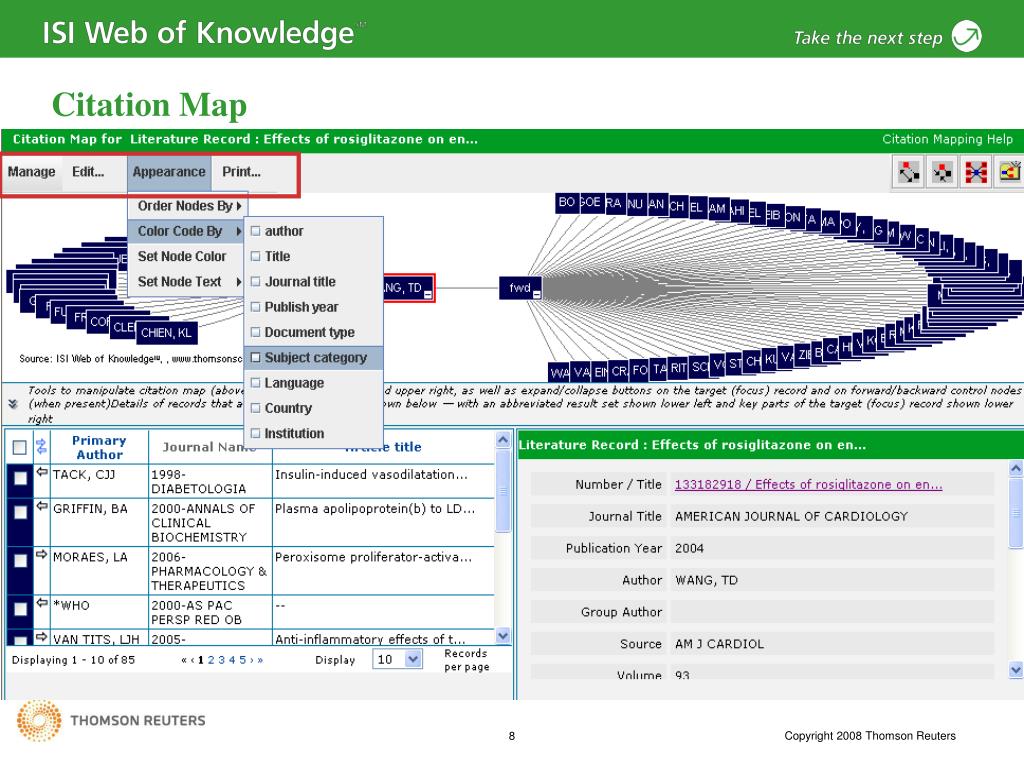The width and height of the screenshot is (1024, 768).
Task: Click the yellow branching-map toolbar icon
Action: click(1010, 172)
